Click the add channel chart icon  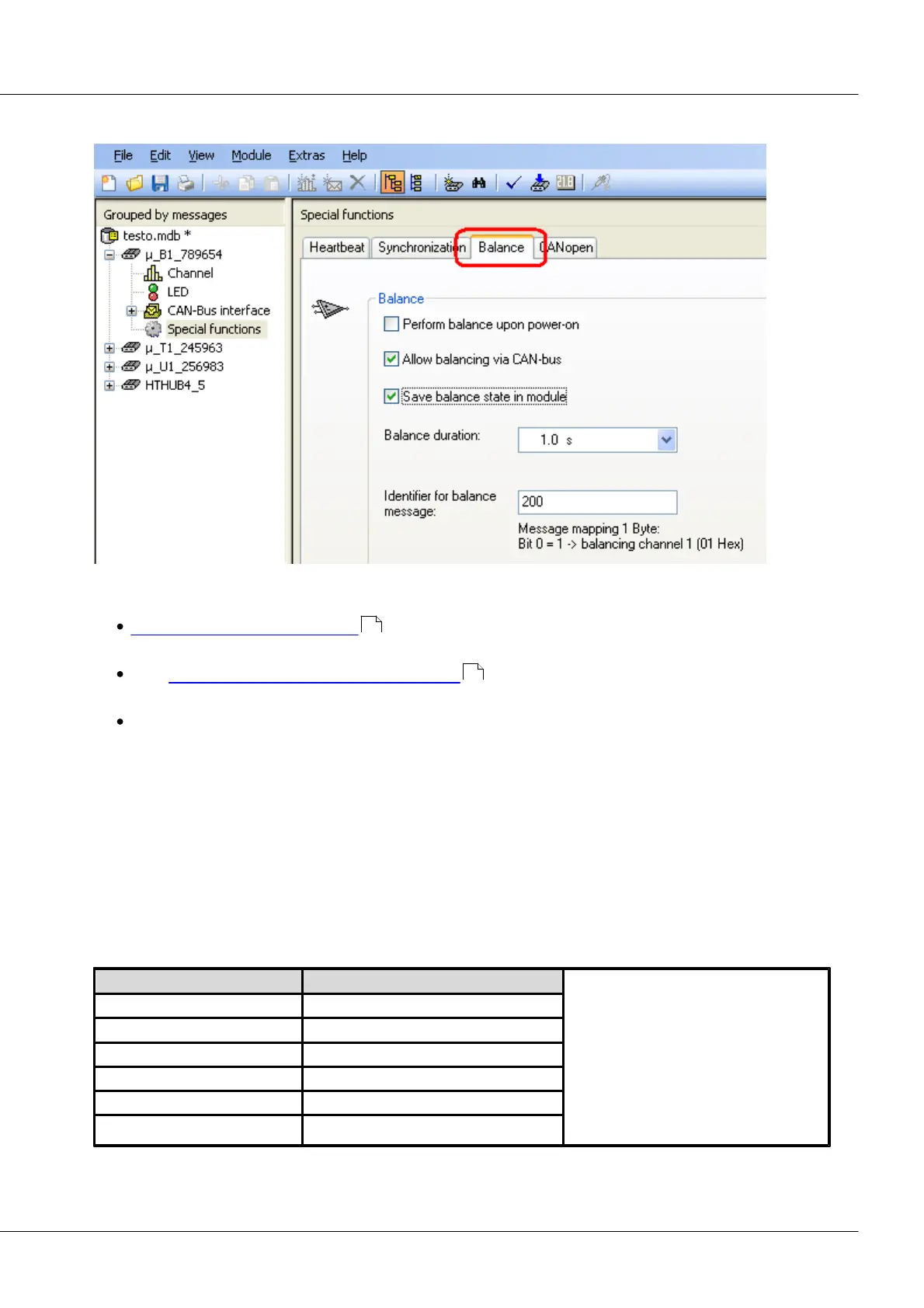307,183
